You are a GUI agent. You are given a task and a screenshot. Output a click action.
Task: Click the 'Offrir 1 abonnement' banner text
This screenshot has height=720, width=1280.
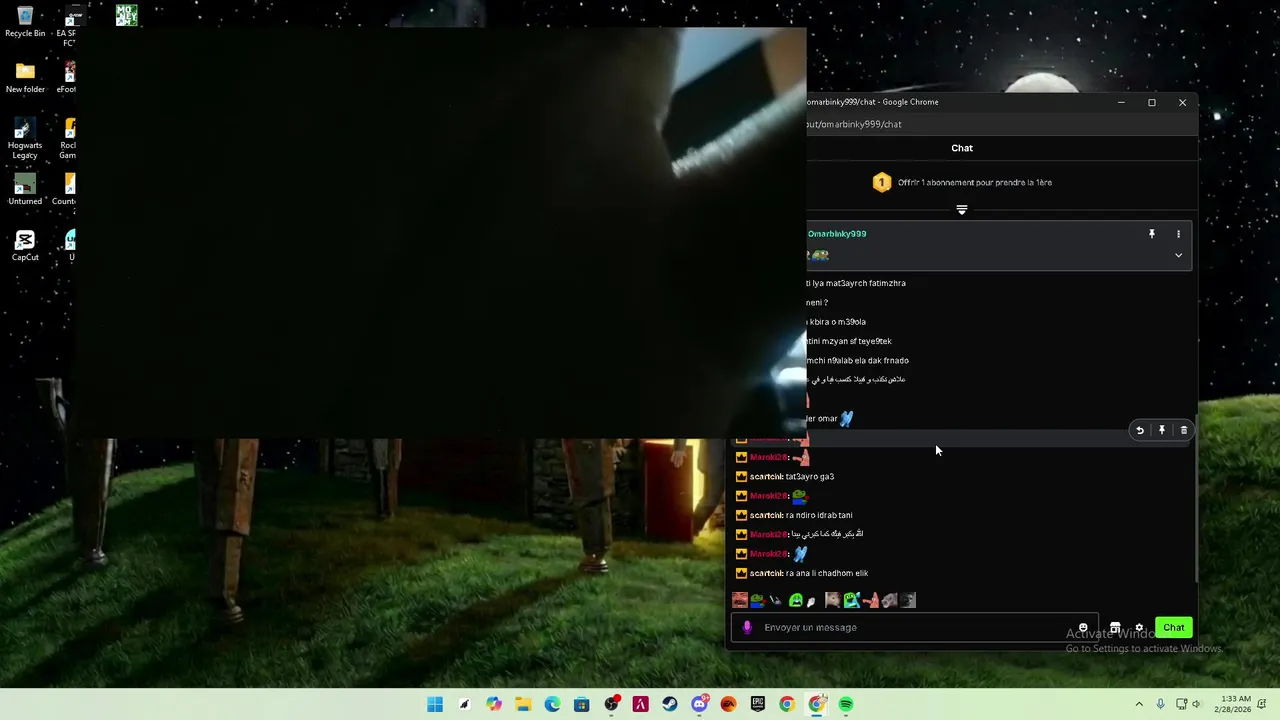click(x=975, y=183)
